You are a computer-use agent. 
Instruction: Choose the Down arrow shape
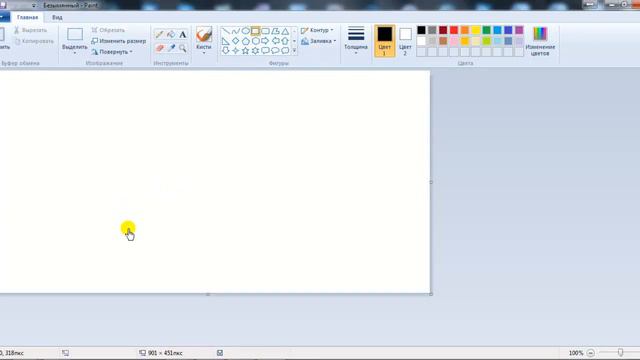pos(226,51)
